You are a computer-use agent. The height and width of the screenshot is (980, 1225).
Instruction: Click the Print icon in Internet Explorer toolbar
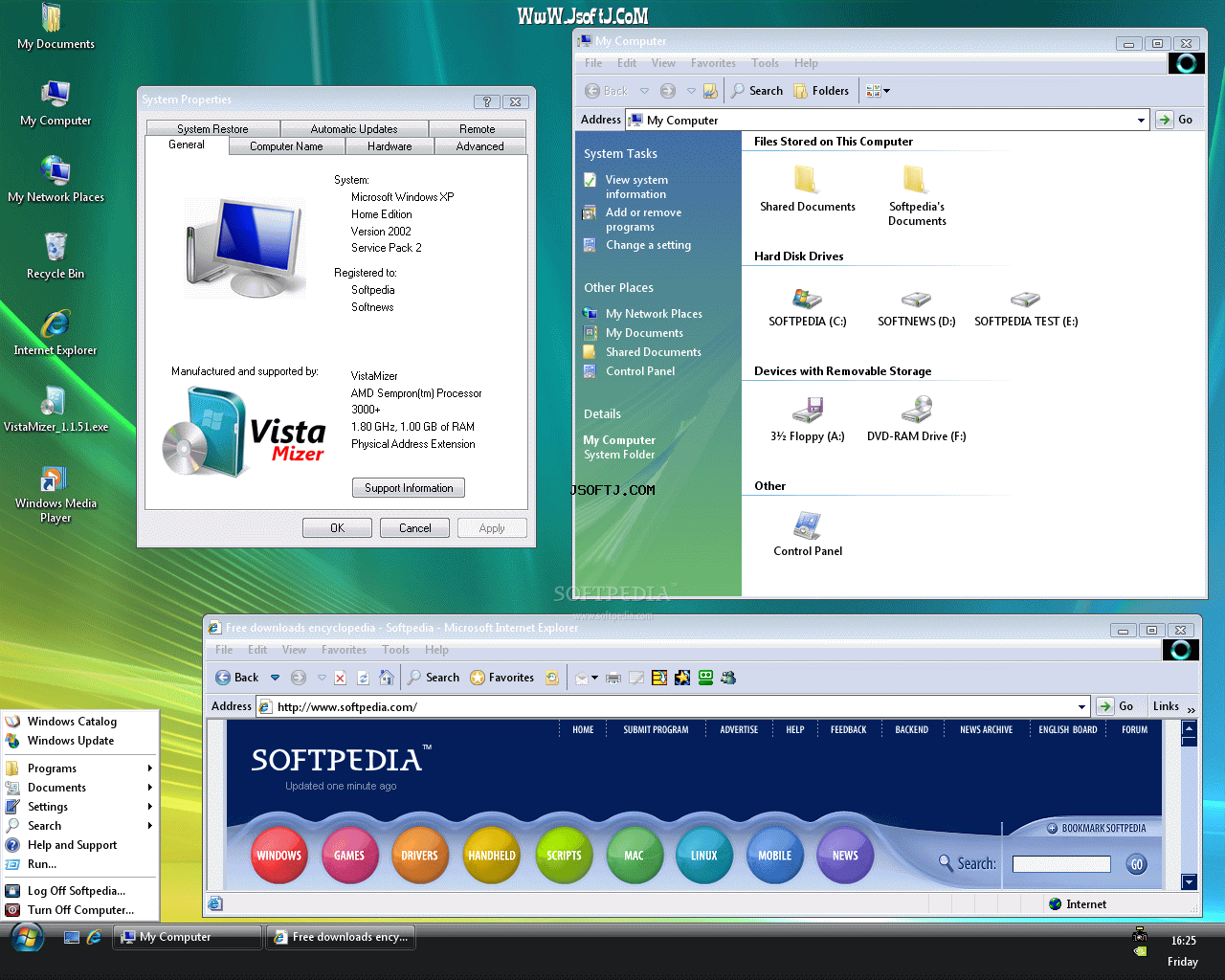coord(613,678)
